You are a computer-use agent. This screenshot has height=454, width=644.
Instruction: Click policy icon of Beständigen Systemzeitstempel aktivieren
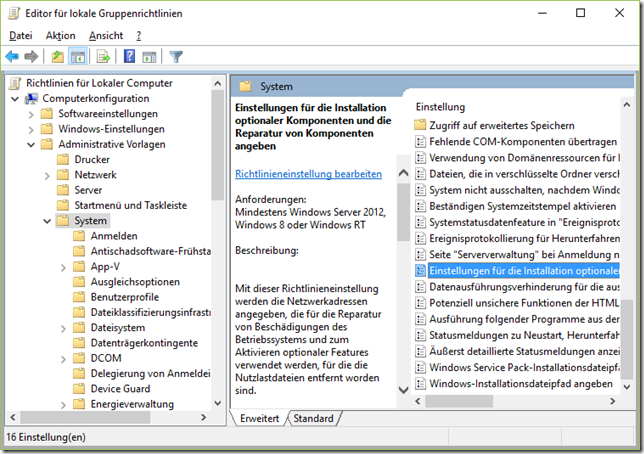[420, 206]
